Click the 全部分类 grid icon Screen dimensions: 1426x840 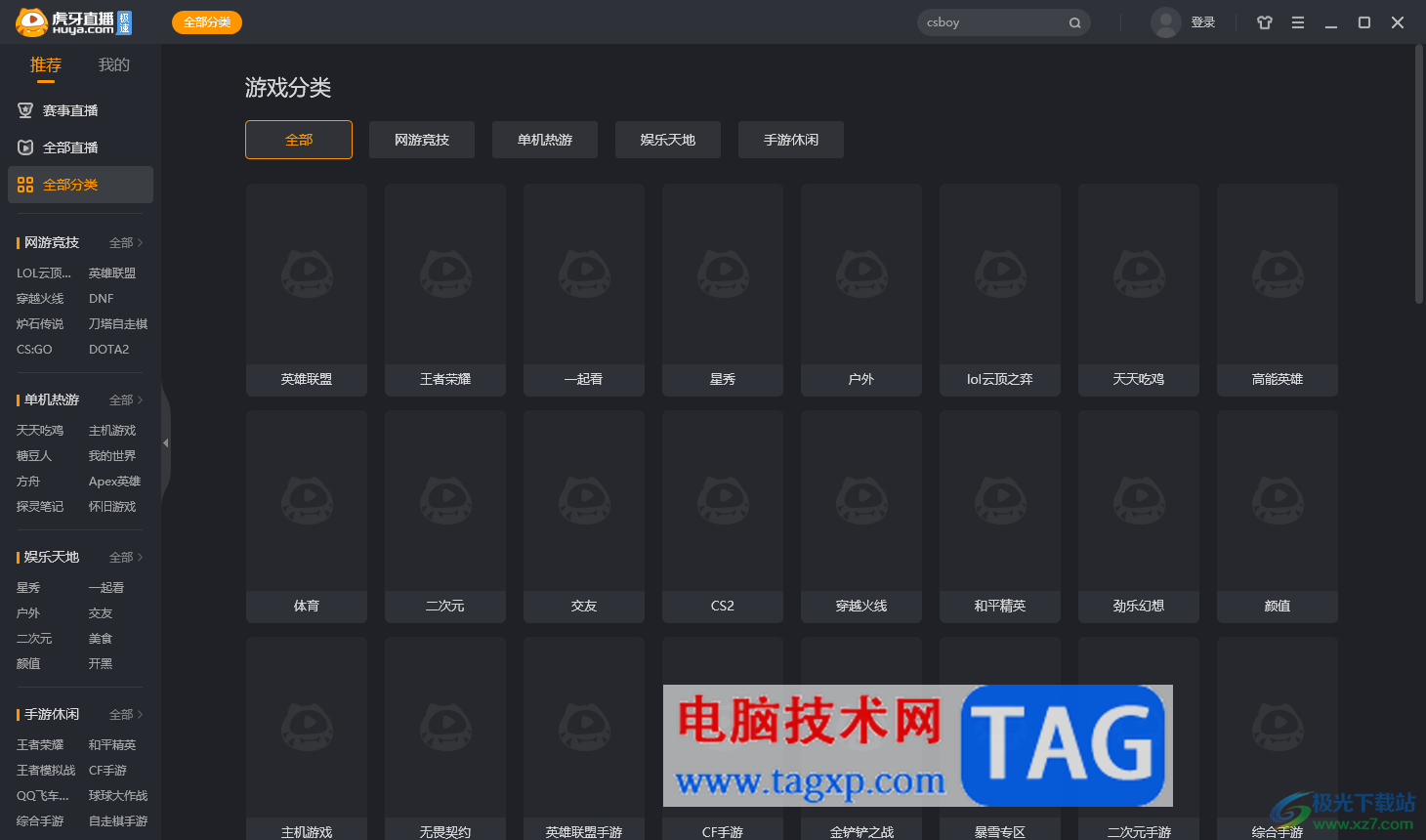pos(25,185)
